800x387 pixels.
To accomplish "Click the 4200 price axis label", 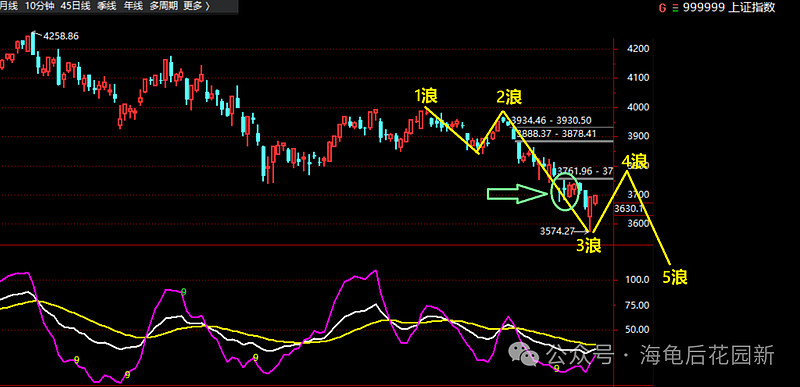I will 638,49.
